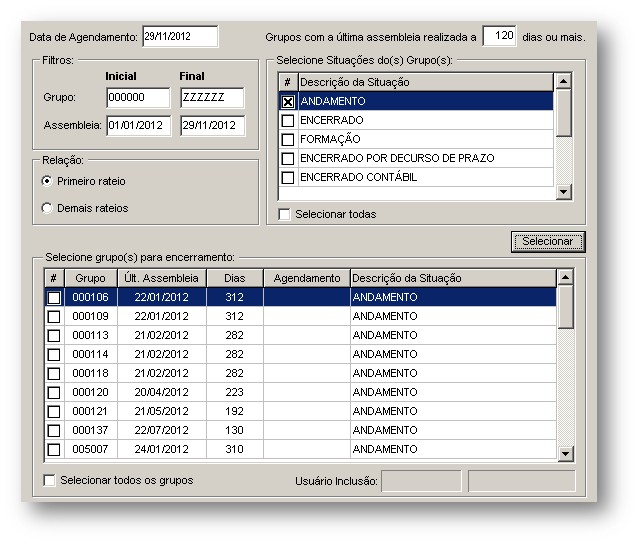The width and height of the screenshot is (639, 544).
Task: Click the Dias column header
Action: 235,278
